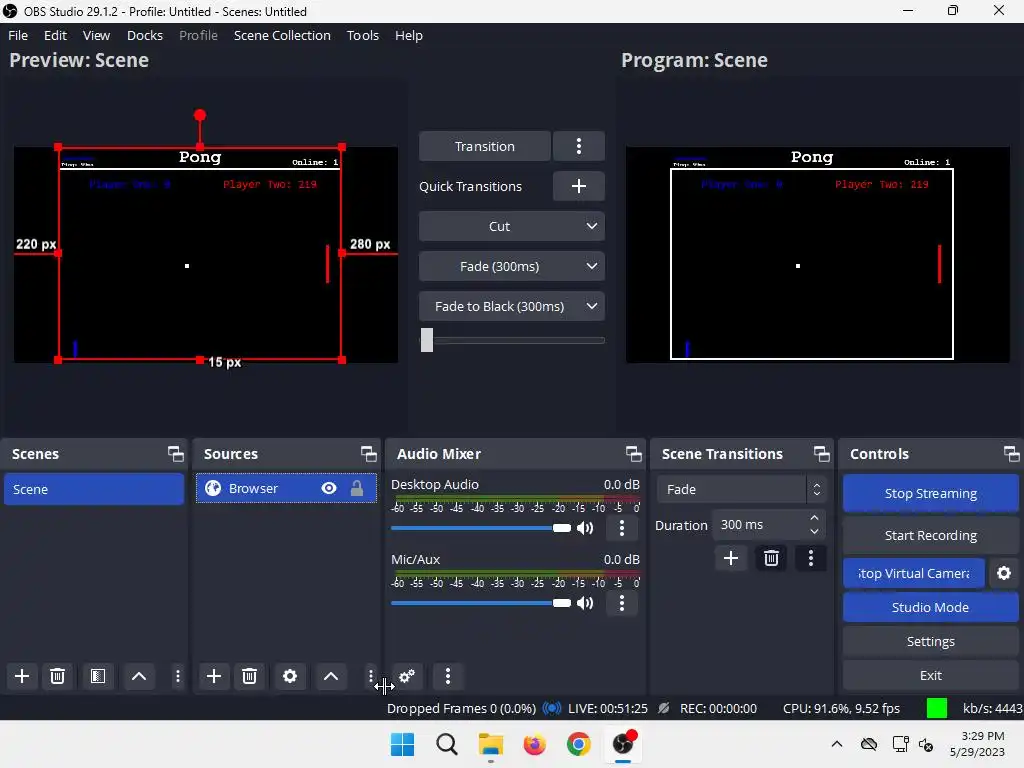Screen dimensions: 1024x768
Task: Move scene up with the arrow icon
Action: click(138, 676)
